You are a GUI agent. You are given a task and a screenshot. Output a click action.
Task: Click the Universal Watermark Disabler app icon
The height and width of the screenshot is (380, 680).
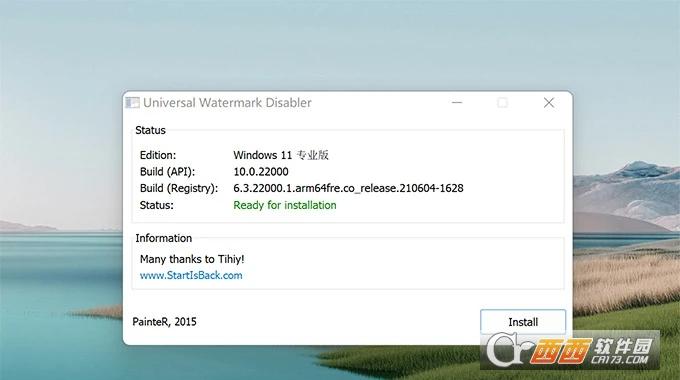pyautogui.click(x=132, y=102)
